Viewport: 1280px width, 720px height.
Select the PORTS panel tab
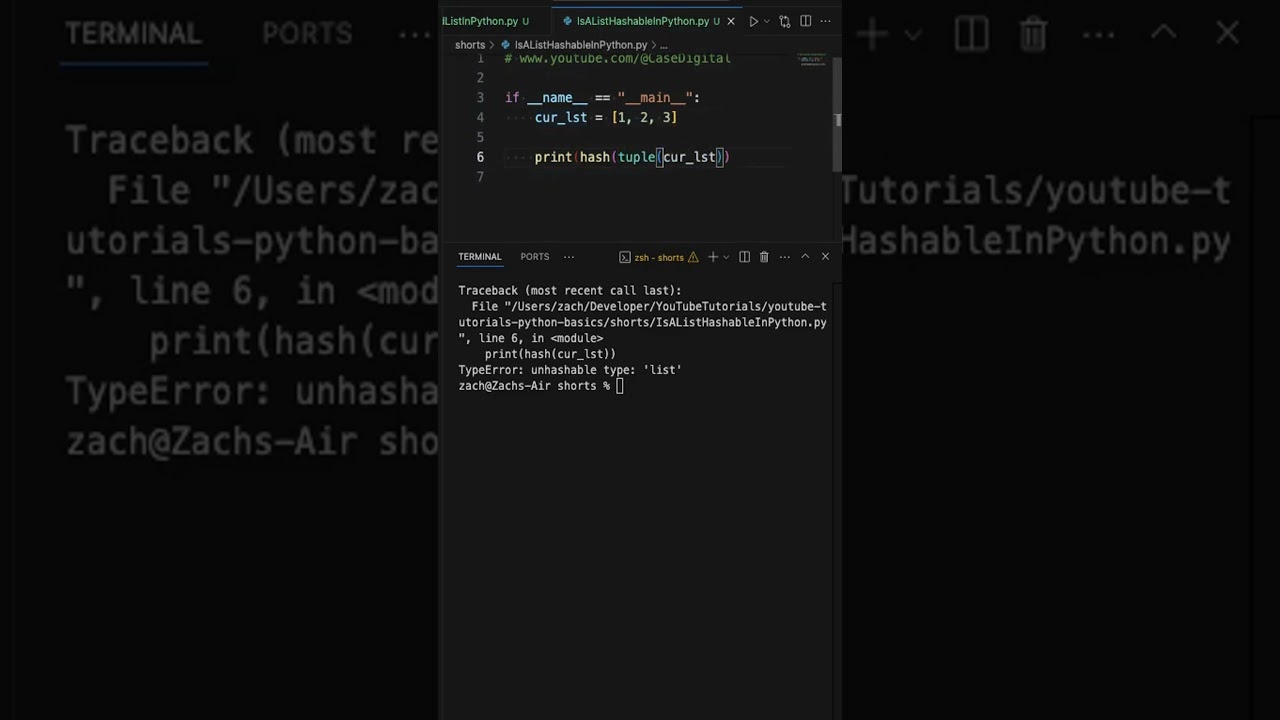coord(535,257)
